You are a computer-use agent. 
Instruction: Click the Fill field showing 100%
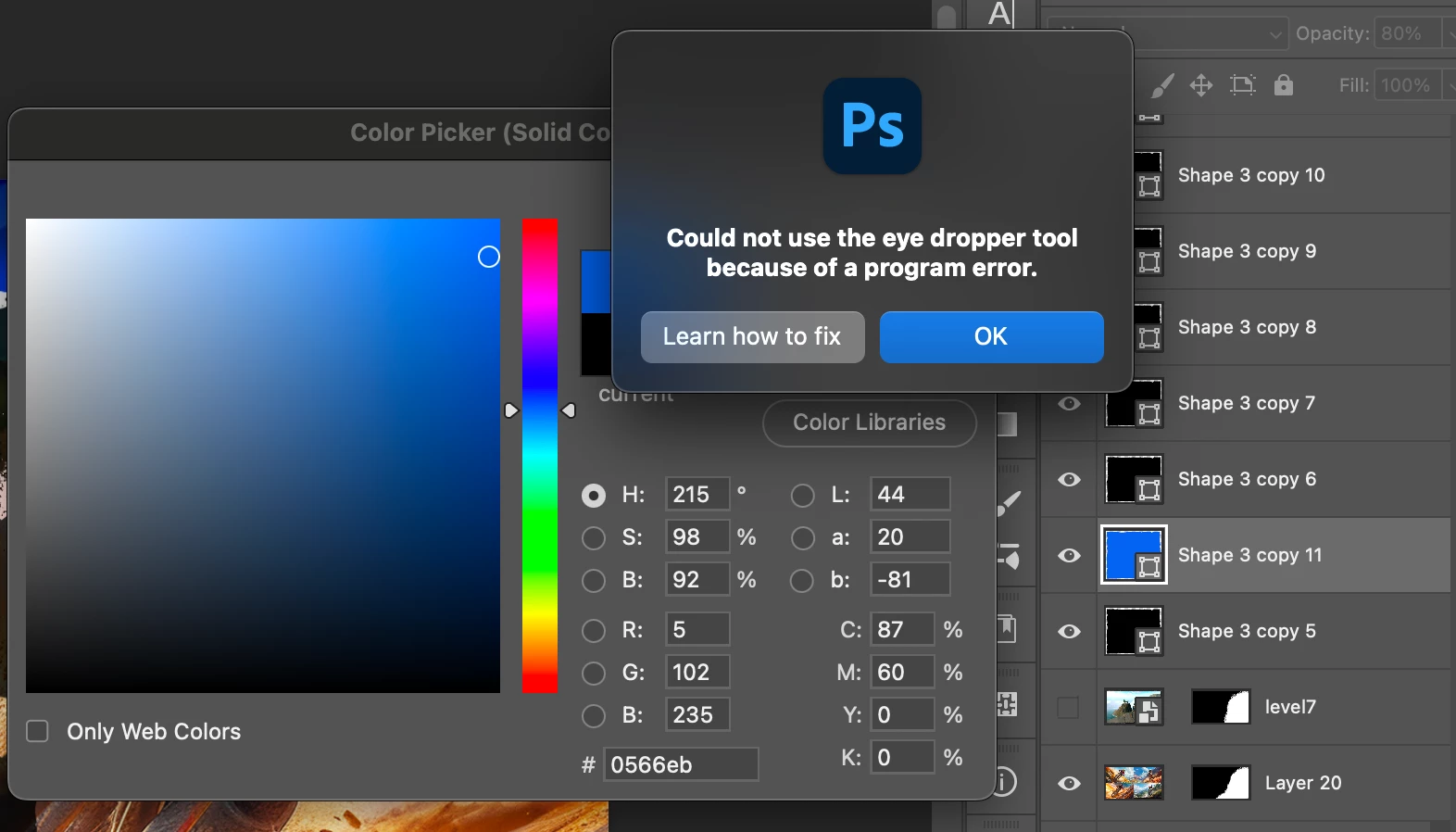(x=1408, y=85)
